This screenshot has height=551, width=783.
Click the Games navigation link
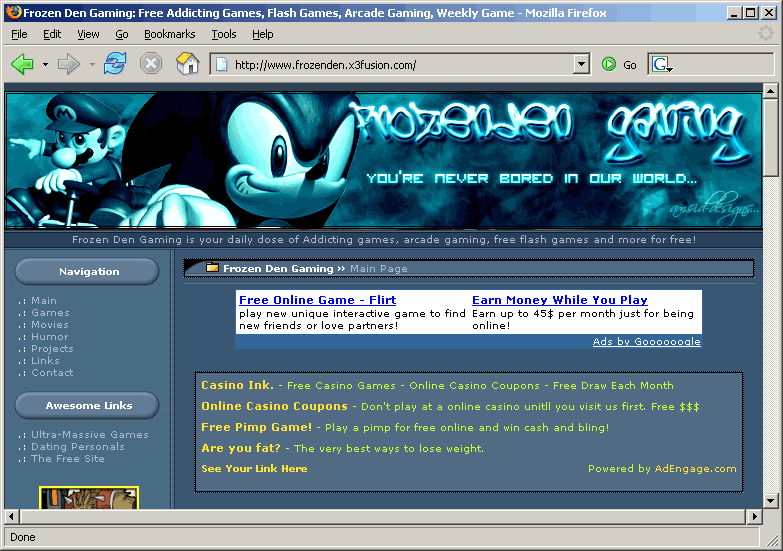pos(50,313)
